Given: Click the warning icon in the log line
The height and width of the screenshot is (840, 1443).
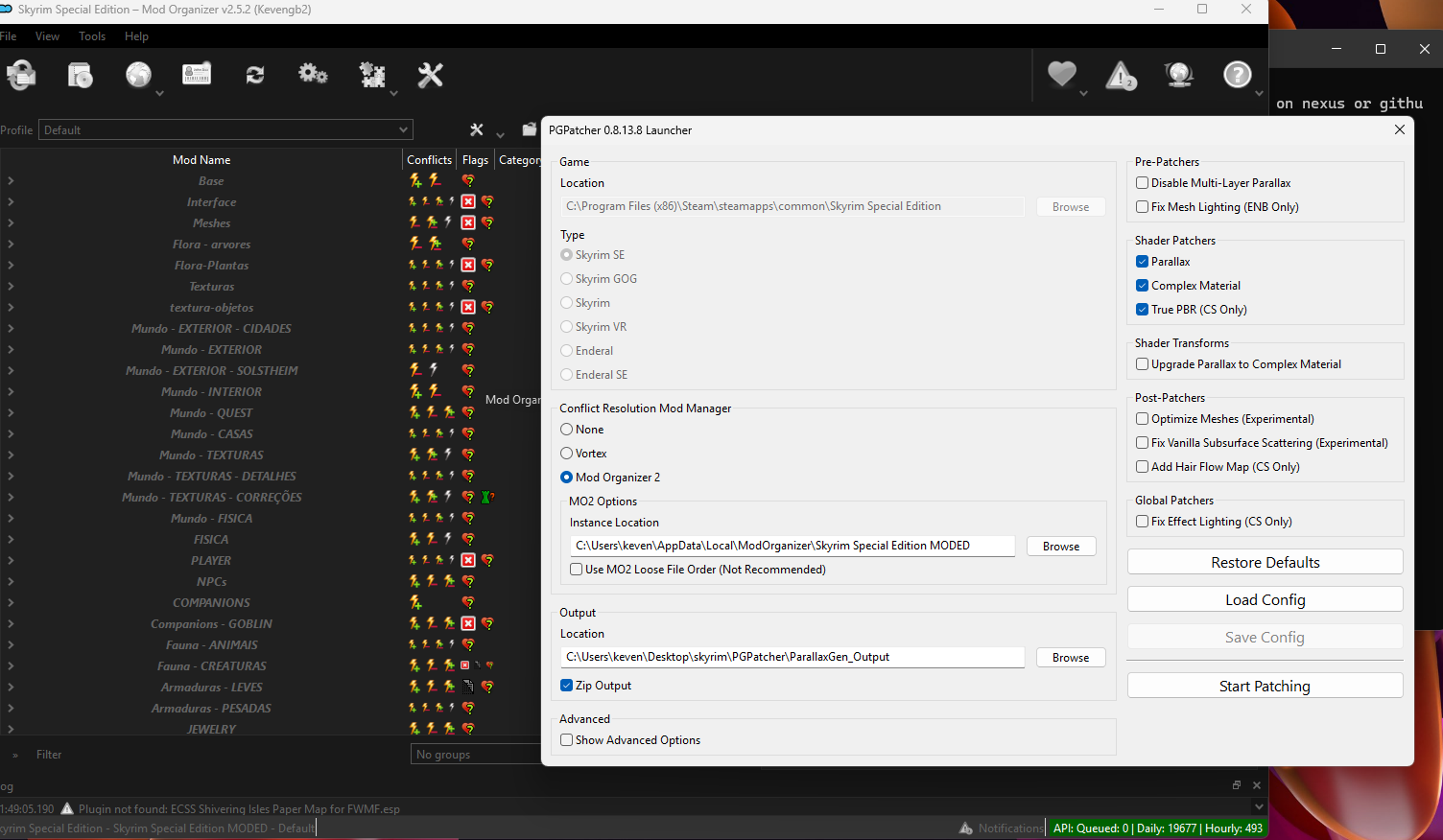Looking at the screenshot, I should point(66,808).
